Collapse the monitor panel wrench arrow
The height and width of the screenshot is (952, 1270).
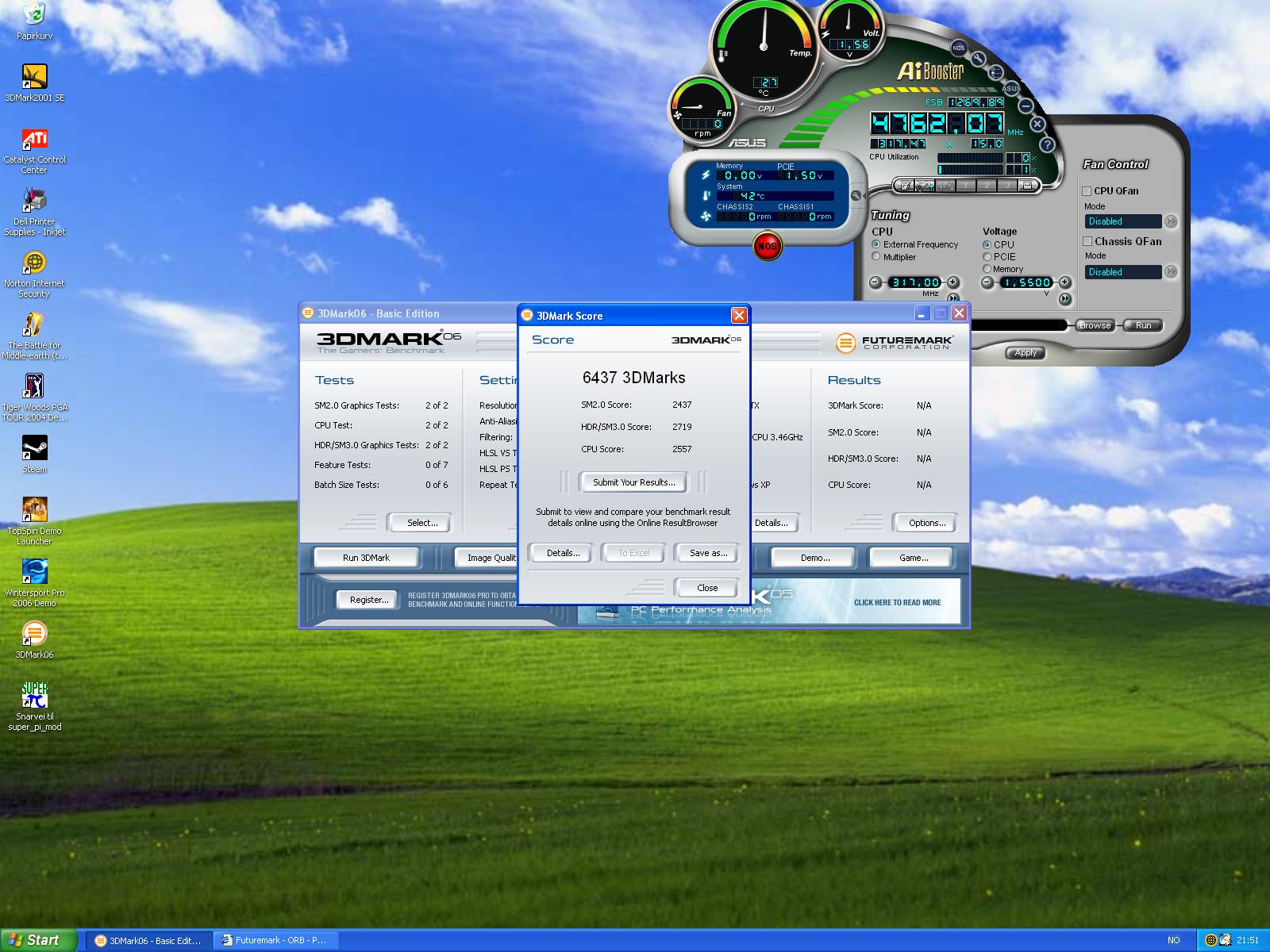[856, 195]
